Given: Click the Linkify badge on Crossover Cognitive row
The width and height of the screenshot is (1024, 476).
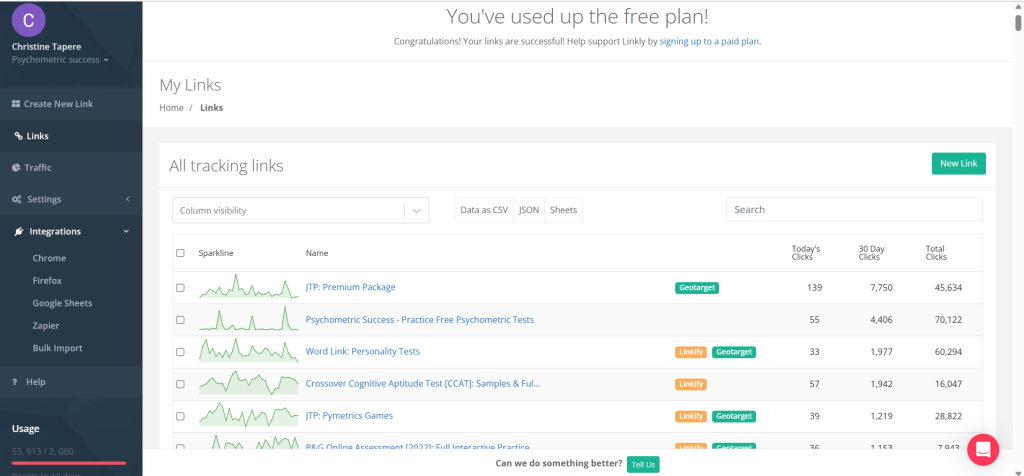Looking at the screenshot, I should pos(691,384).
